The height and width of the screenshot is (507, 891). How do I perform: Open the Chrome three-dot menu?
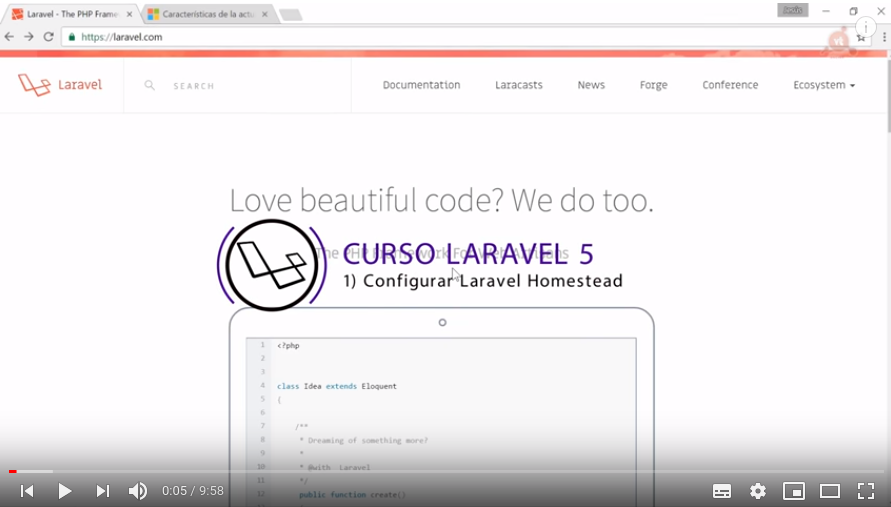tap(884, 37)
